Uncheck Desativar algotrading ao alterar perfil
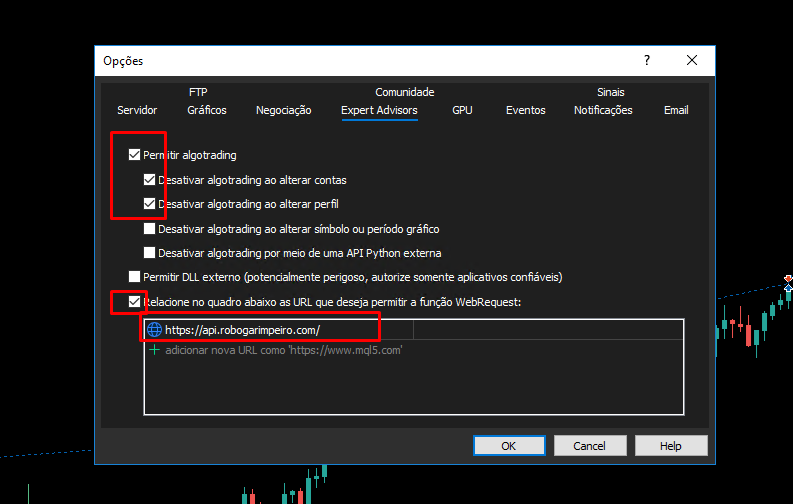Image resolution: width=793 pixels, height=504 pixels. [150, 204]
